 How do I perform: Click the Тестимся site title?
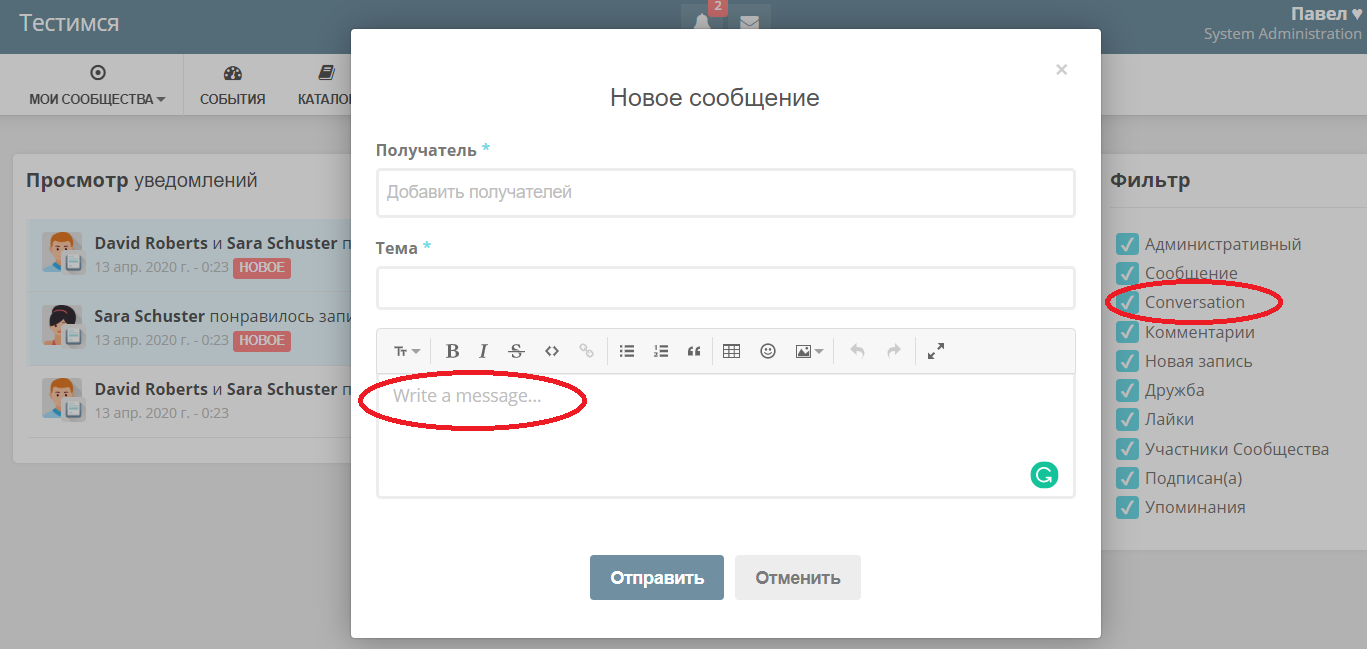coord(69,22)
